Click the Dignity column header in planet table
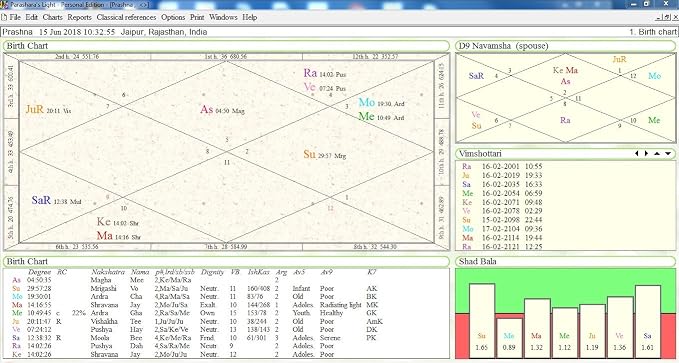Viewport: 679px width, 363px height. (x=212, y=272)
